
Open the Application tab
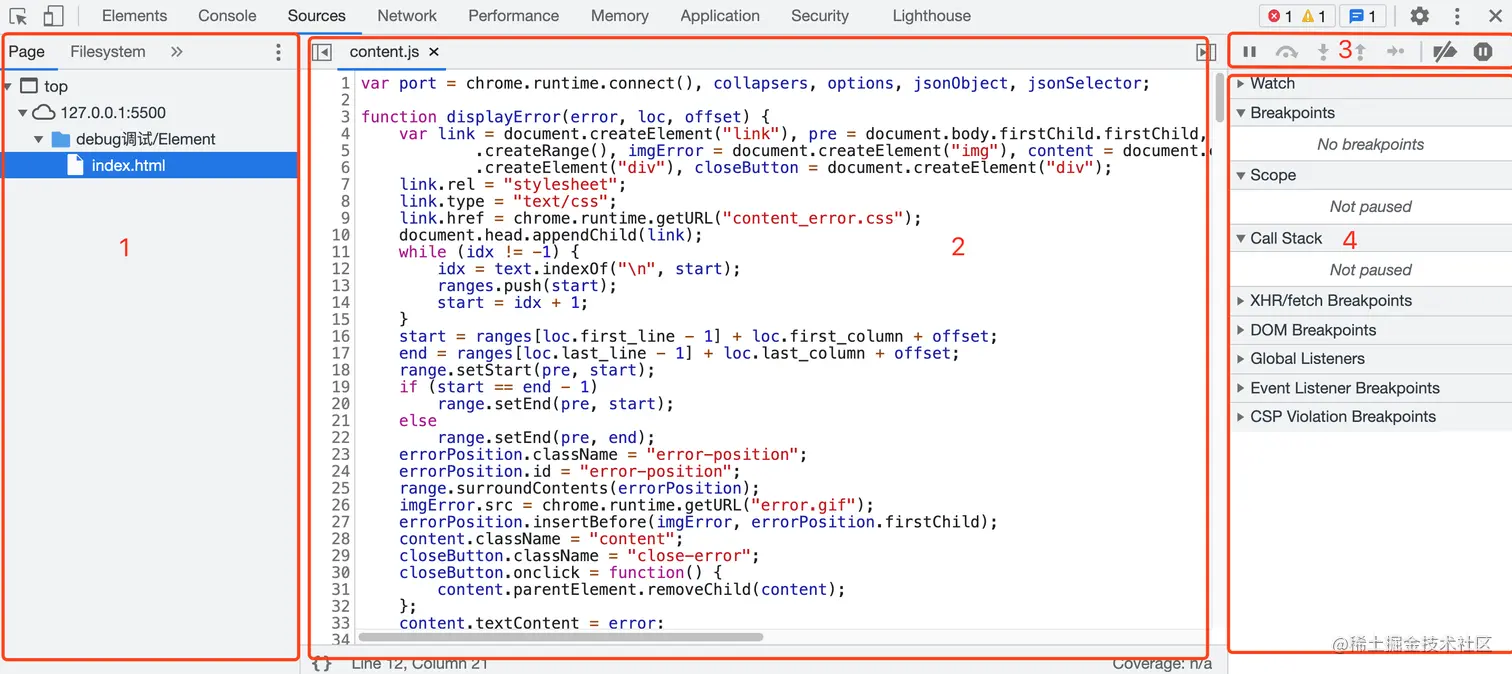pos(720,16)
